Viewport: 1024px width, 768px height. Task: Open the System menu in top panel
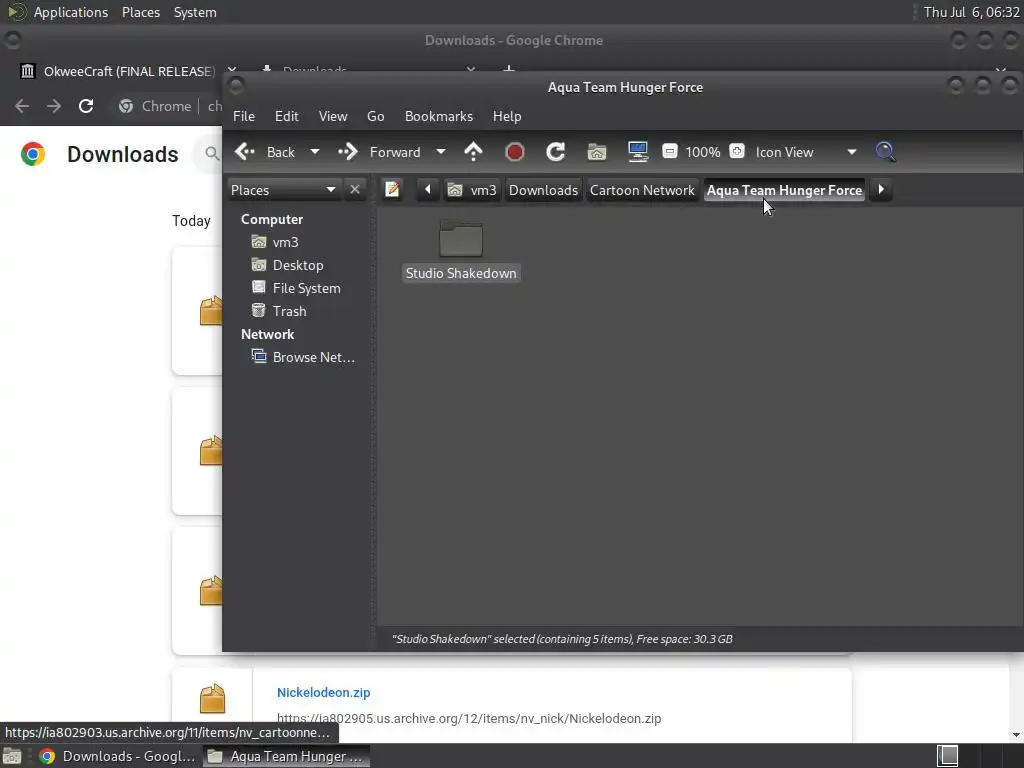[x=195, y=12]
